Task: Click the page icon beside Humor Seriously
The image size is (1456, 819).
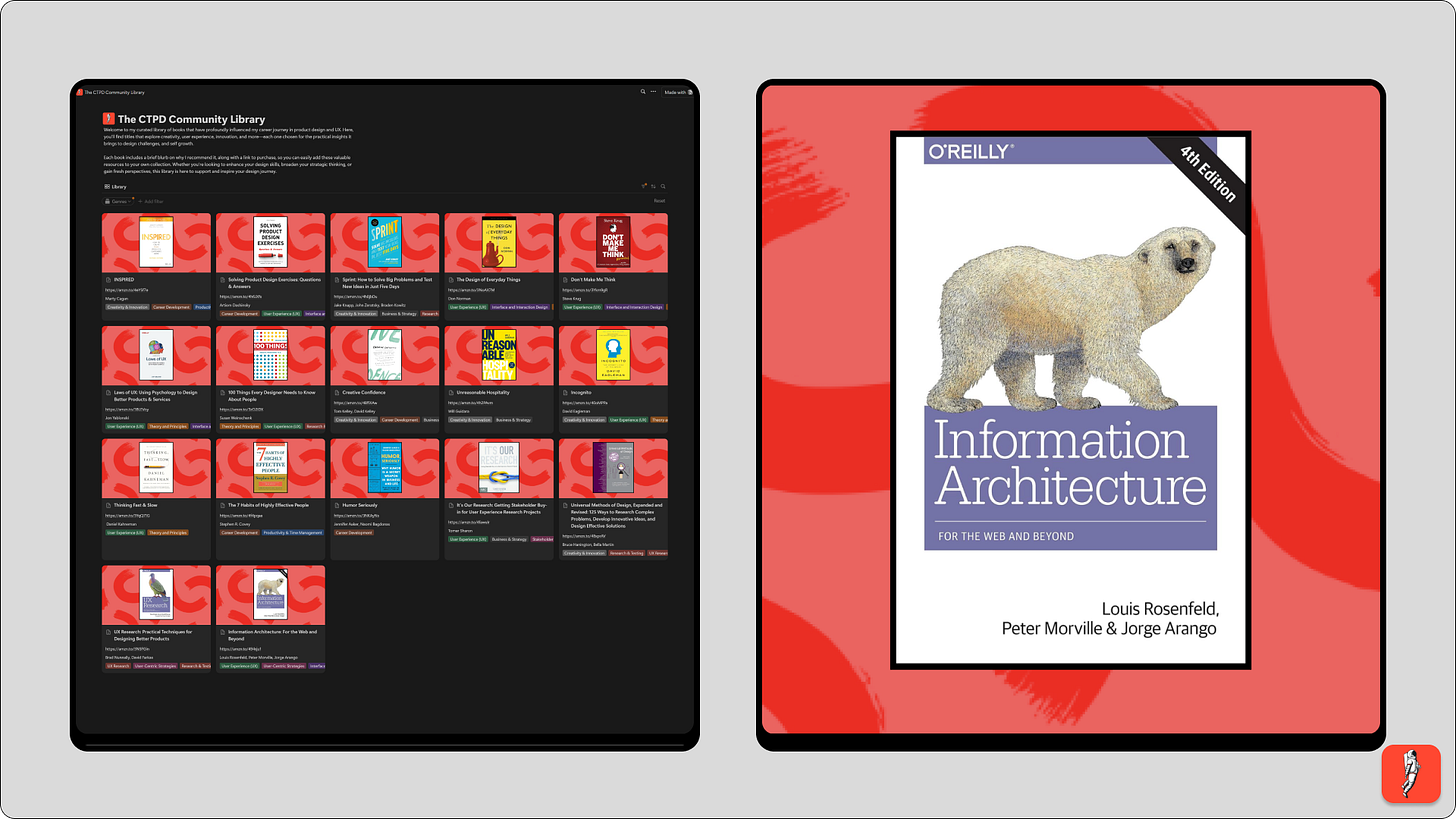Action: 337,505
